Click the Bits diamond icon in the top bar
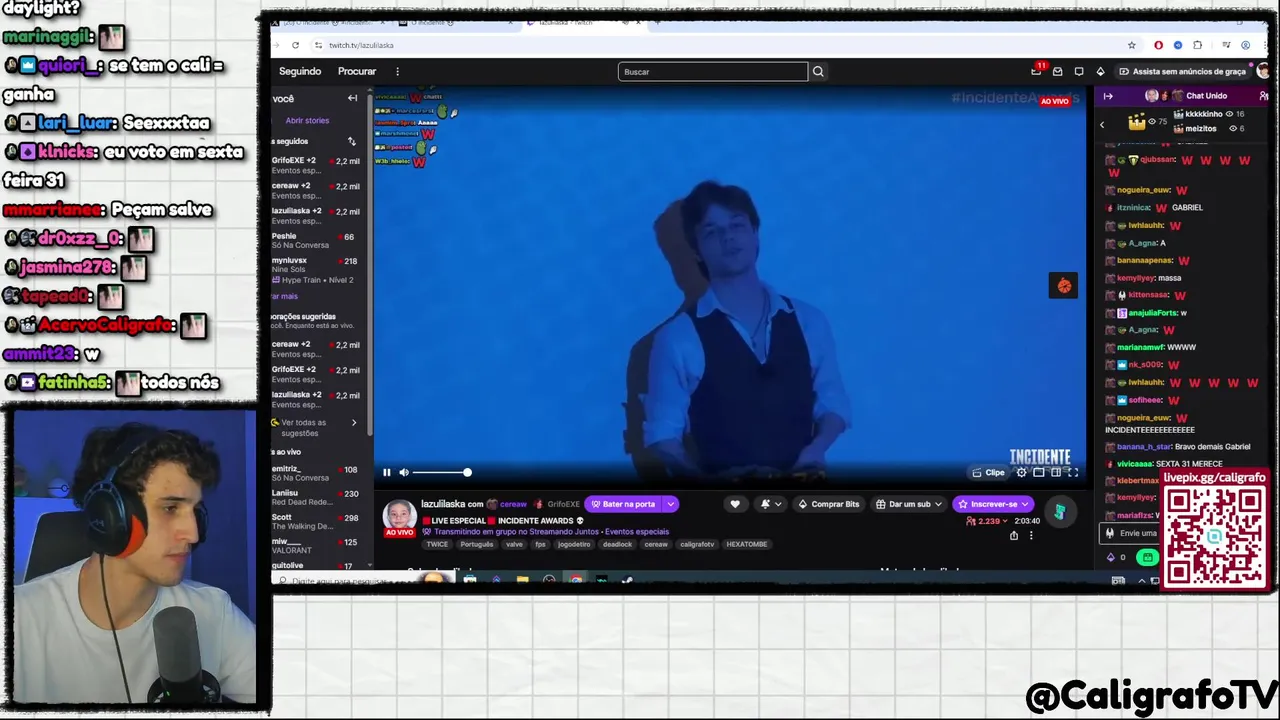Screen dimensions: 1280x720 pyautogui.click(x=1100, y=71)
